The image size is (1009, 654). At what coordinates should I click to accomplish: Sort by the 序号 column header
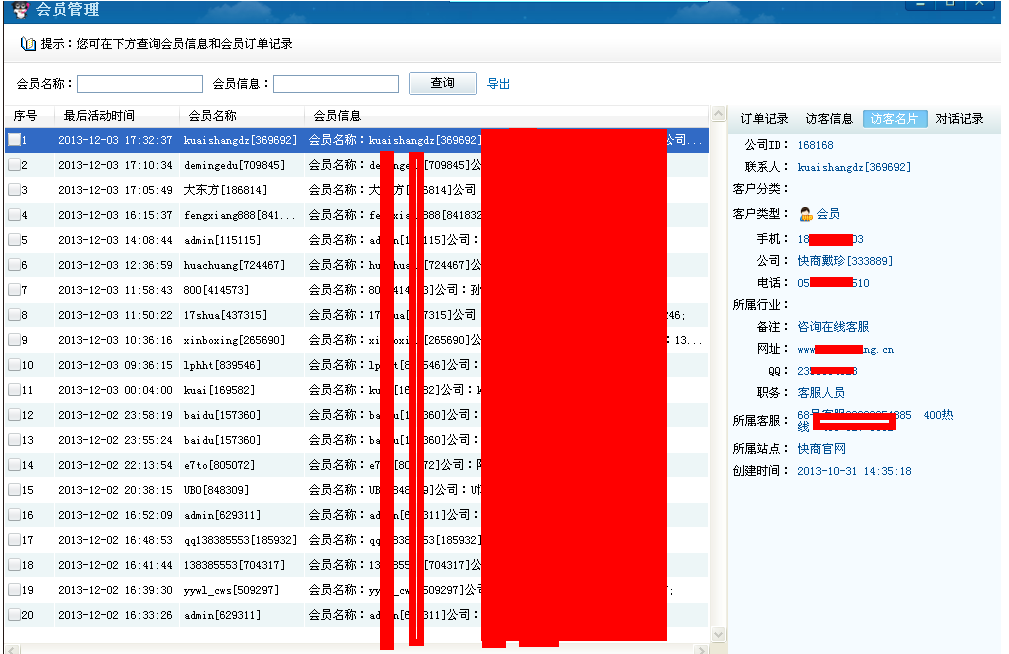[x=25, y=116]
